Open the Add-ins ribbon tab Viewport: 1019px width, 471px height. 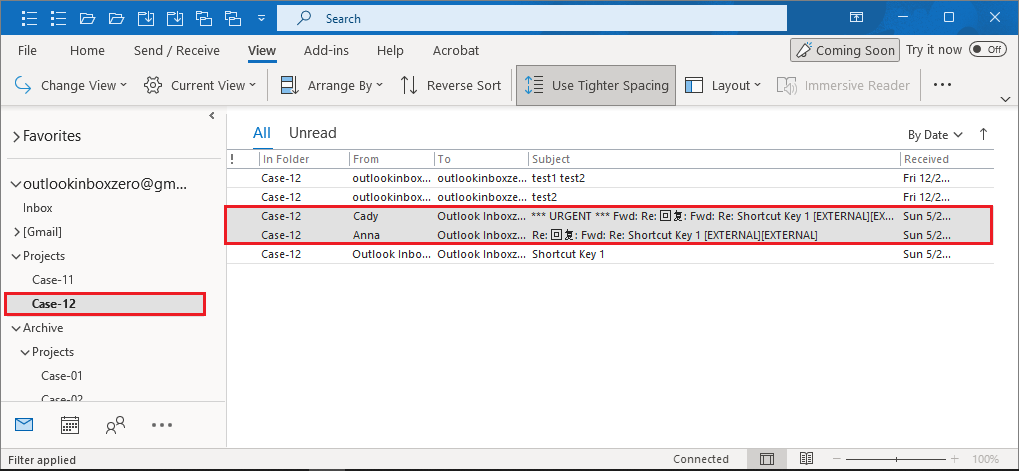pyautogui.click(x=326, y=50)
